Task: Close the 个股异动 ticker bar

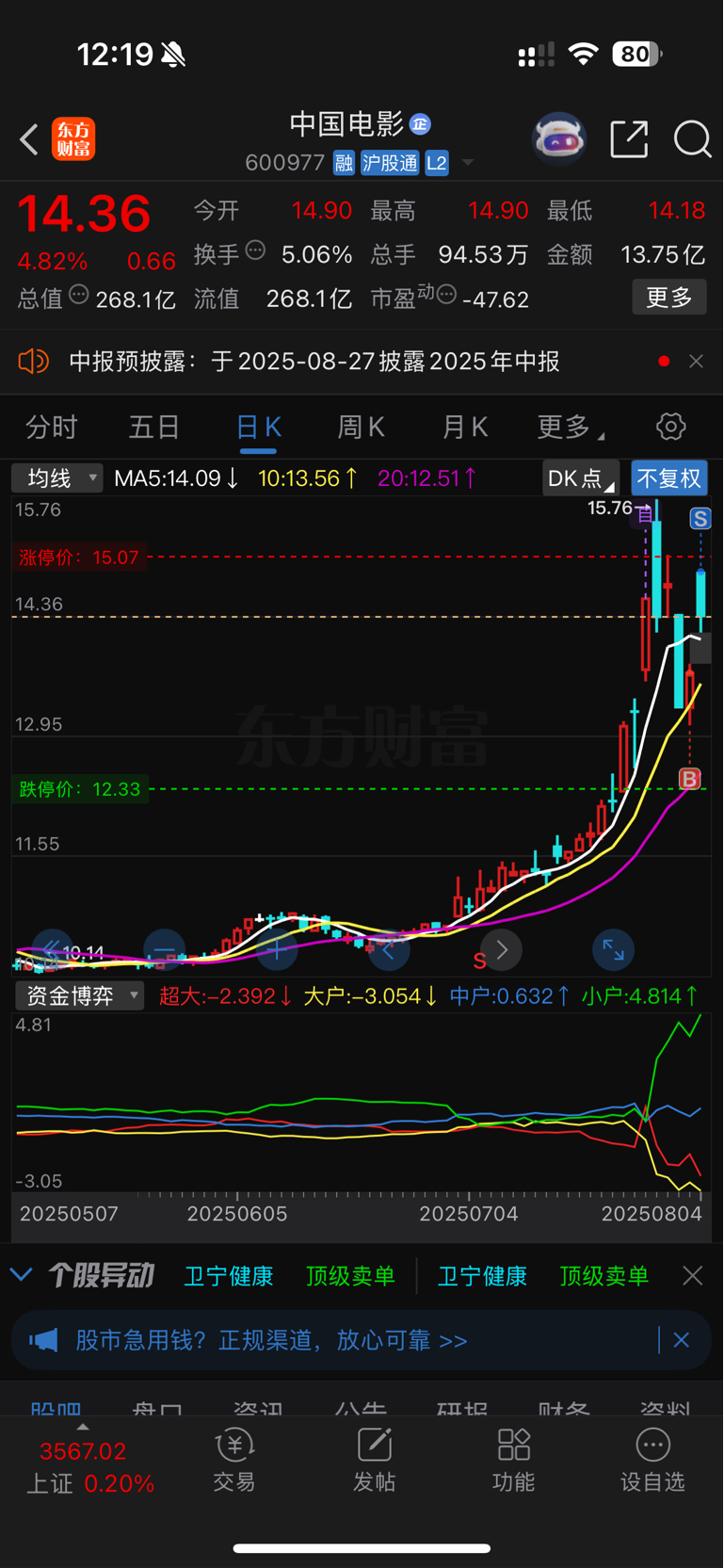Action: 693,1276
